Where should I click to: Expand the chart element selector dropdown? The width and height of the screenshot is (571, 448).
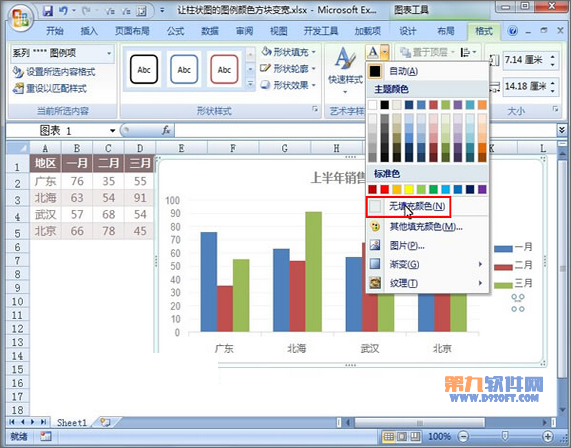point(109,53)
